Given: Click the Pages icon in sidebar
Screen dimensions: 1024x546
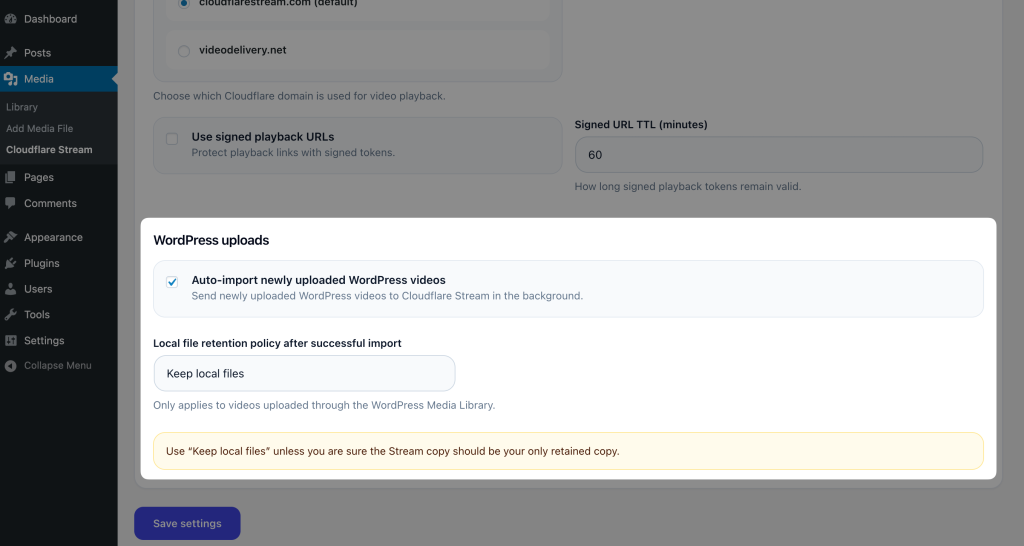Looking at the screenshot, I should [x=11, y=178].
